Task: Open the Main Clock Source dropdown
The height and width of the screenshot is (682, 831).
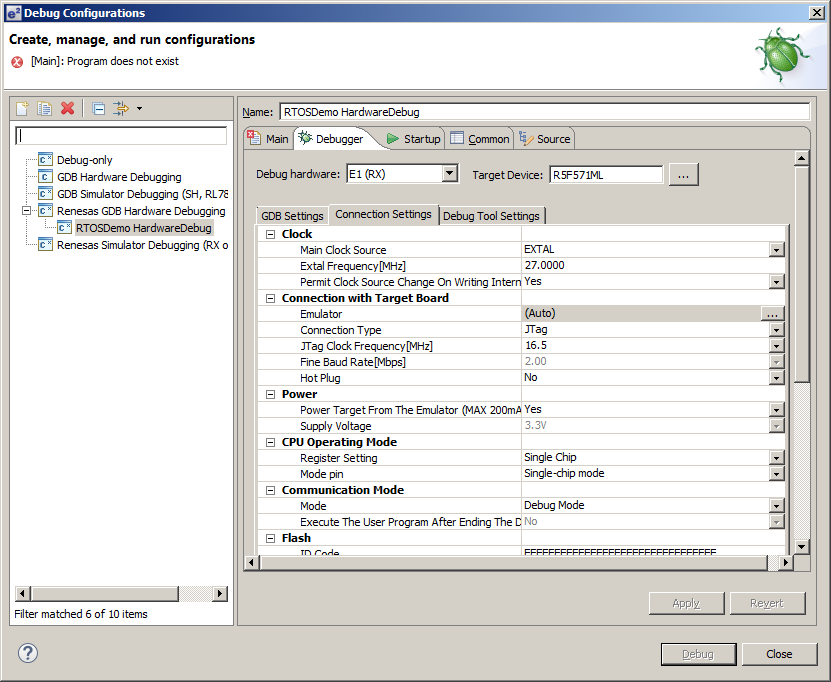Action: pos(776,250)
